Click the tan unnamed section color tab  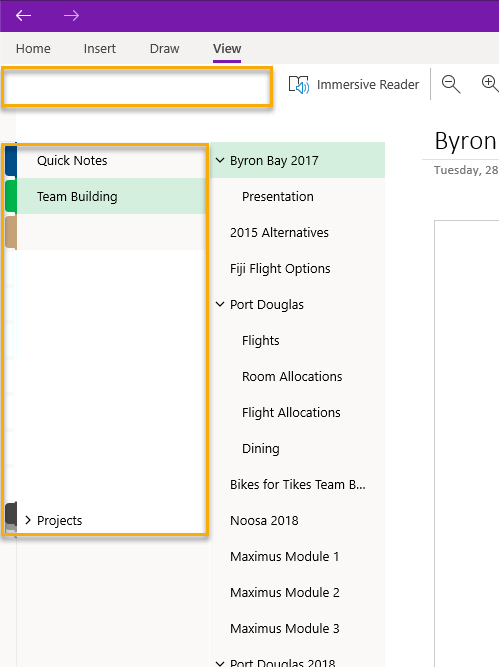(11, 232)
